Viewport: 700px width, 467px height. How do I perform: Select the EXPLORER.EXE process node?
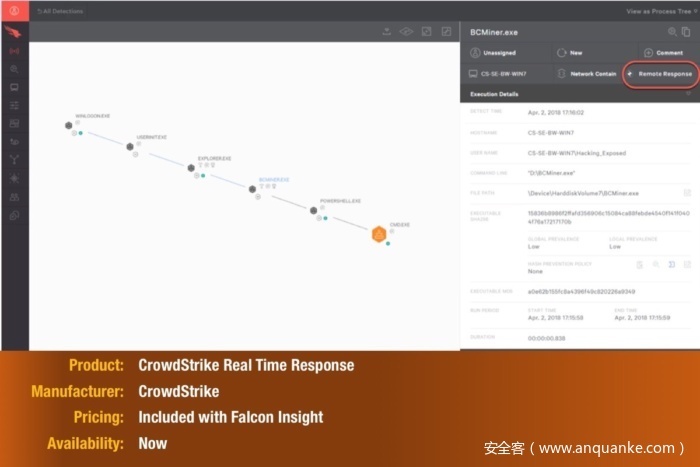point(191,168)
